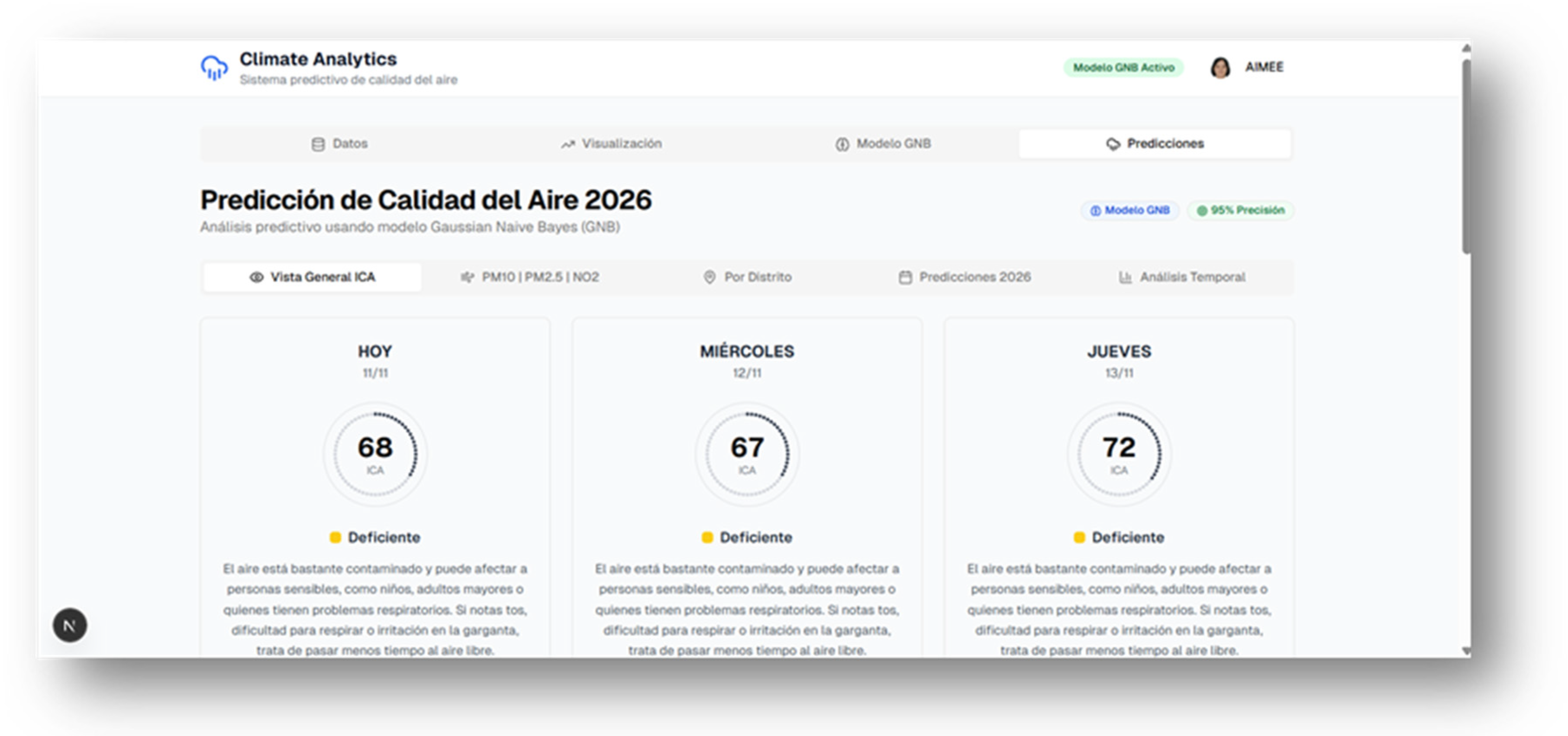Click the trend icon beside Visualización
The image size is (1568, 736).
coord(567,144)
